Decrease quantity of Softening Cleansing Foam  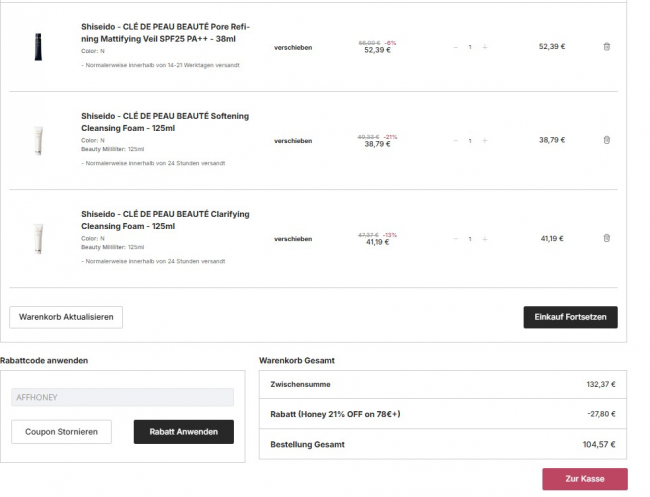(455, 140)
